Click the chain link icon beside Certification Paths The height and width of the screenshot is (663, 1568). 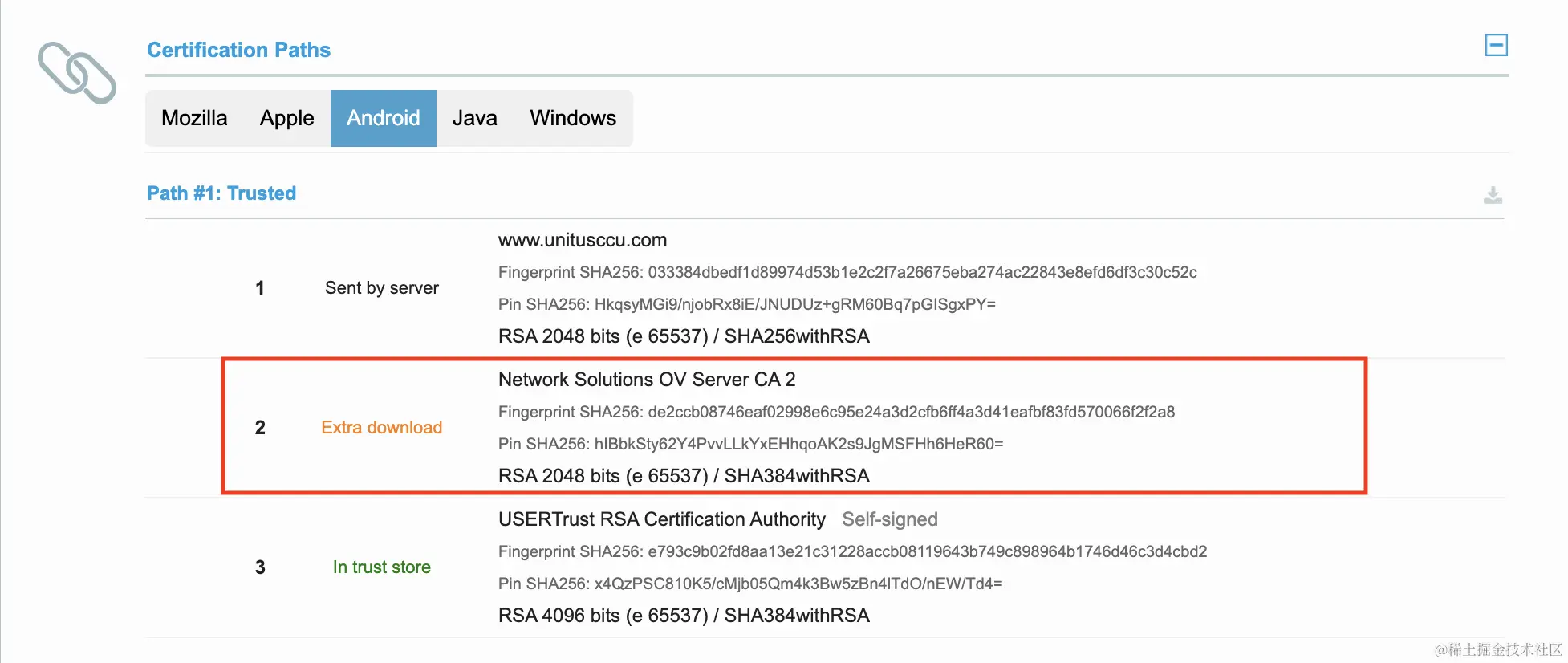[77, 72]
